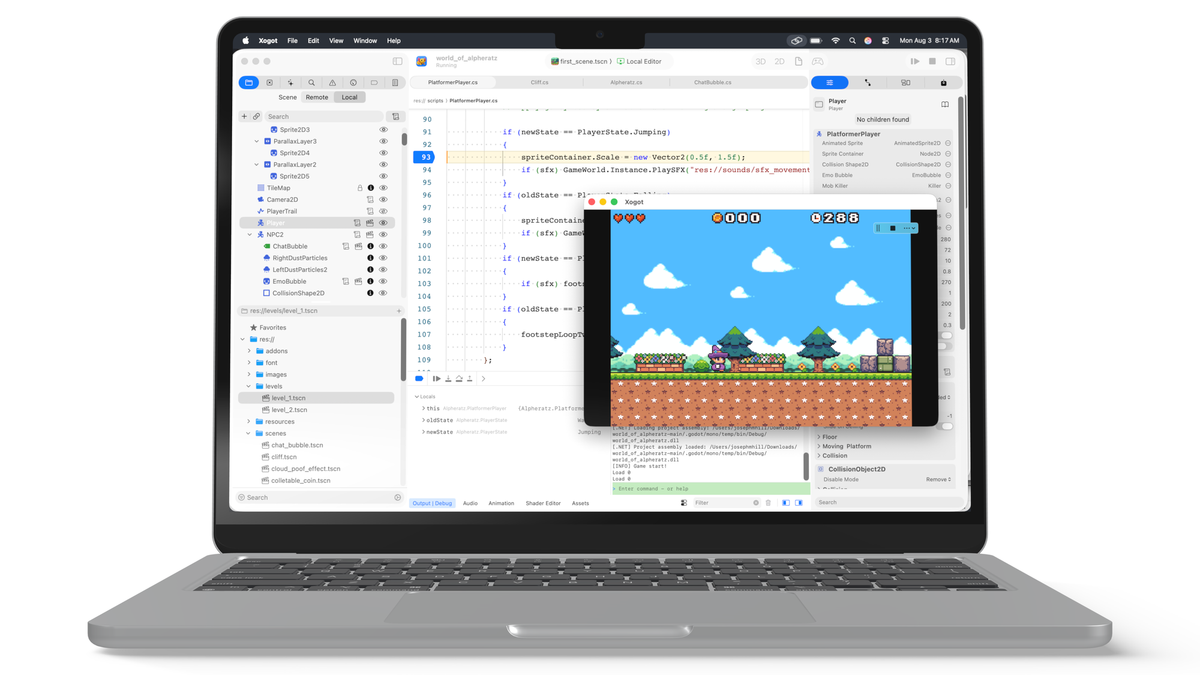Image resolution: width=1200 pixels, height=675 pixels.
Task: Expand the addons folder
Action: [249, 351]
